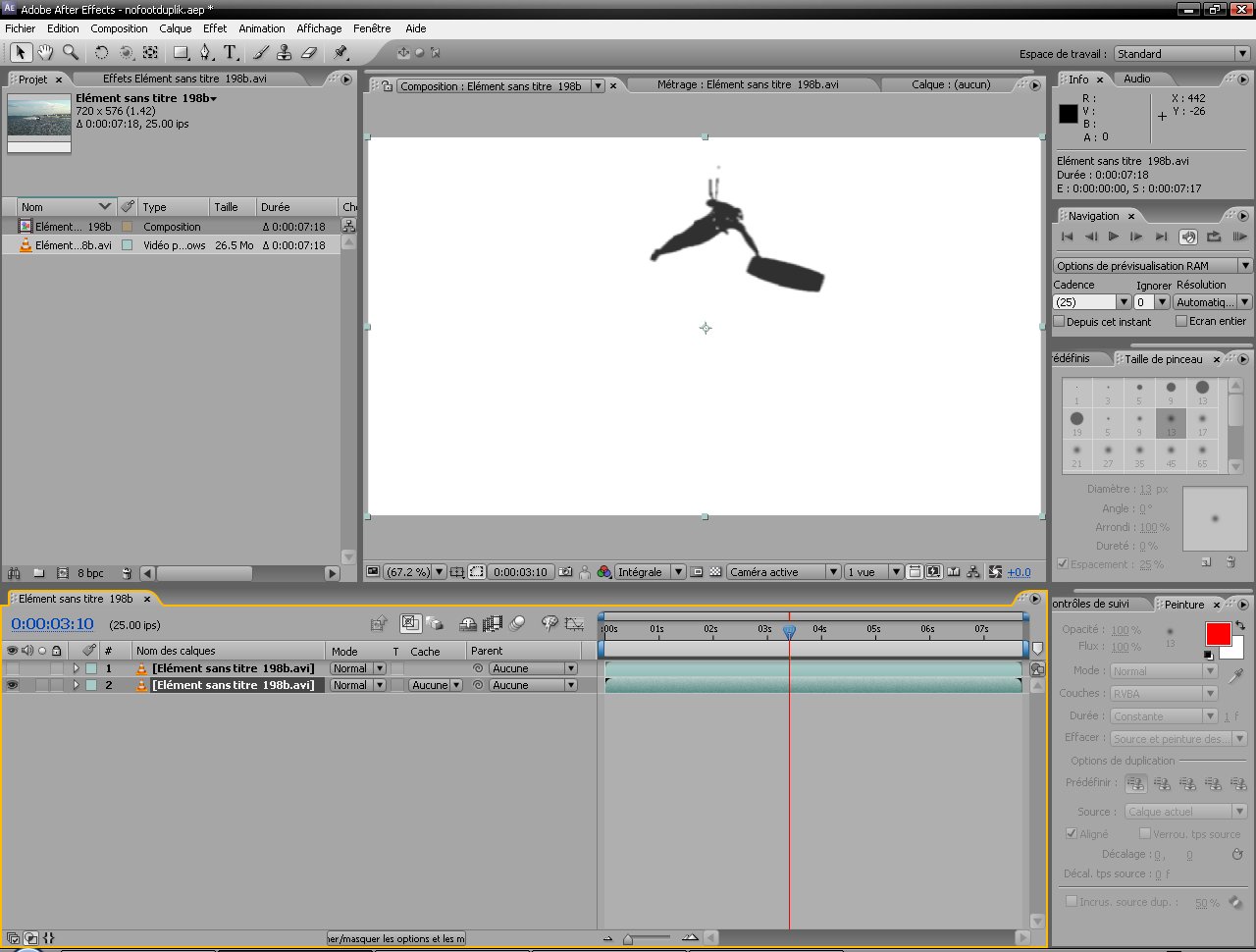Select the Puppet Pin tool
This screenshot has height=952, width=1256.
(x=340, y=53)
